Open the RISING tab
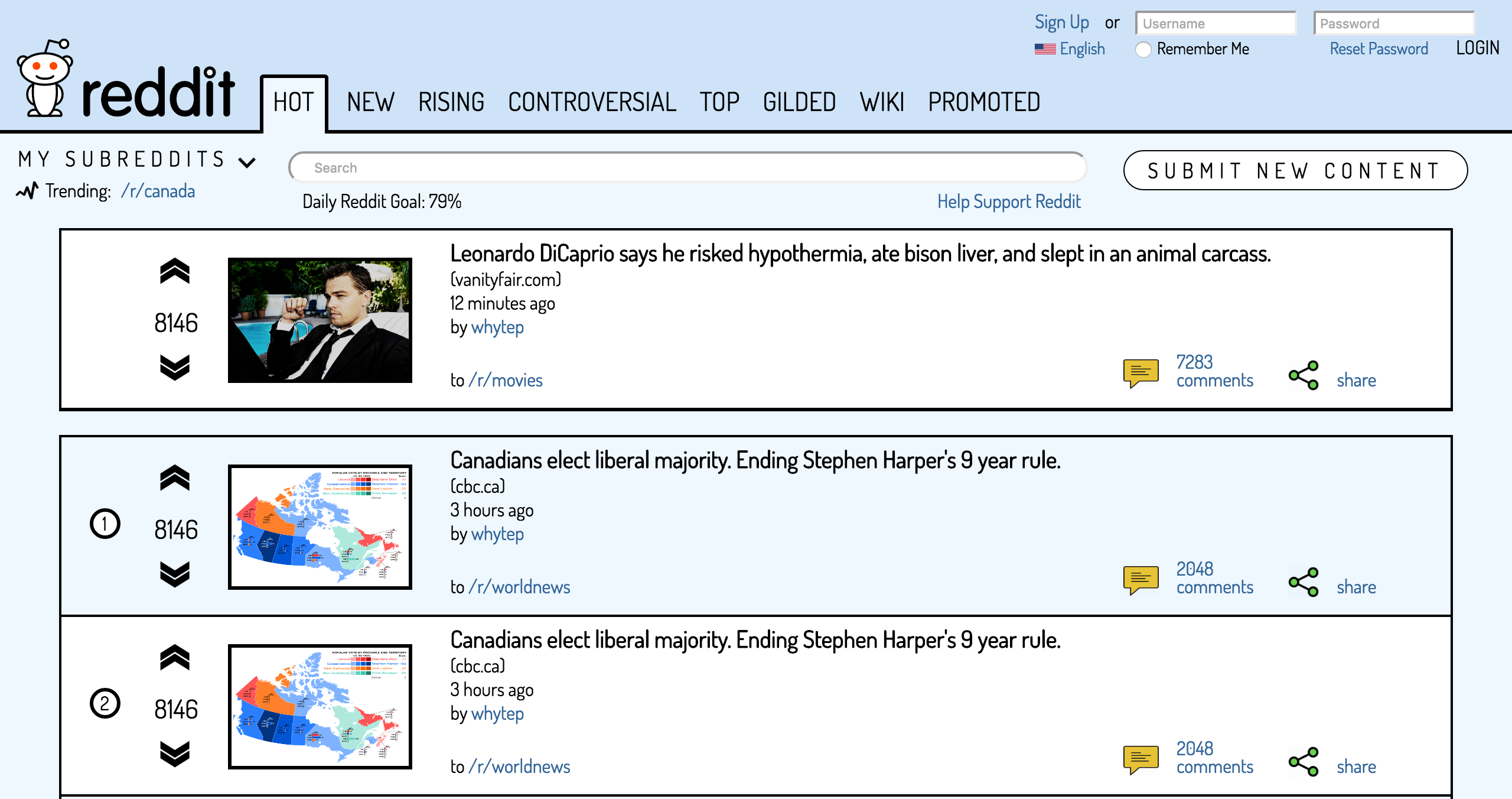The height and width of the screenshot is (799, 1512). point(451,102)
